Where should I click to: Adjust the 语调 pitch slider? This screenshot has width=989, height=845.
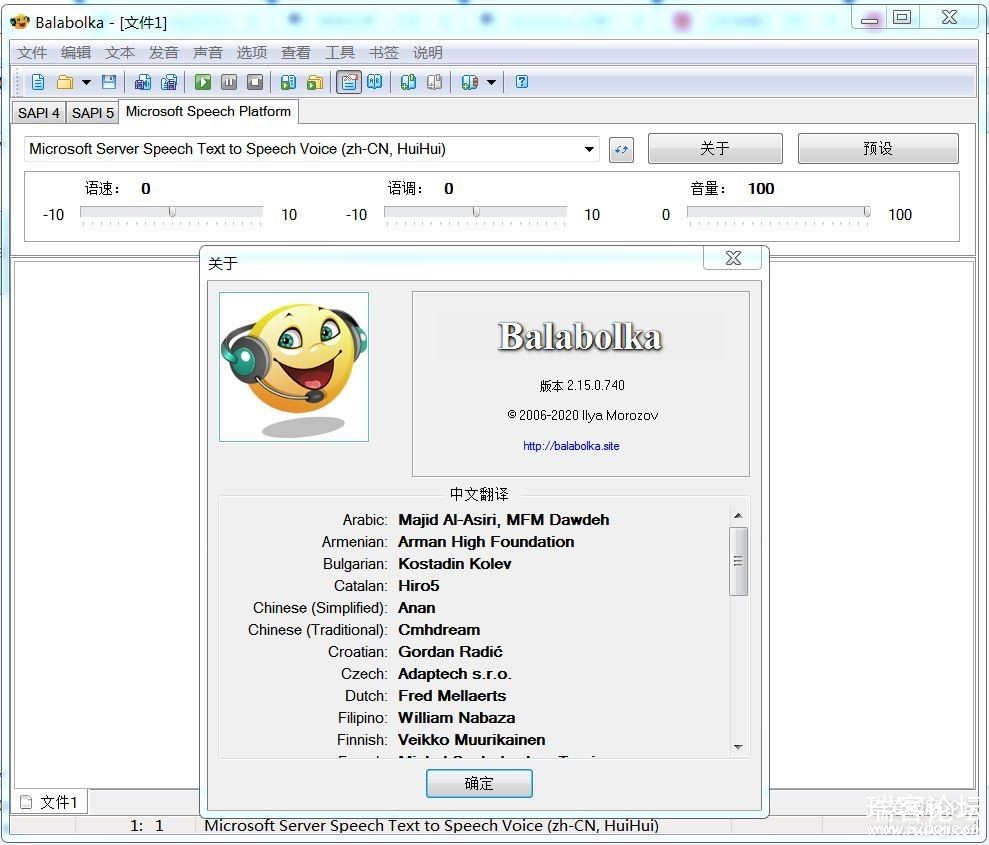pos(476,213)
